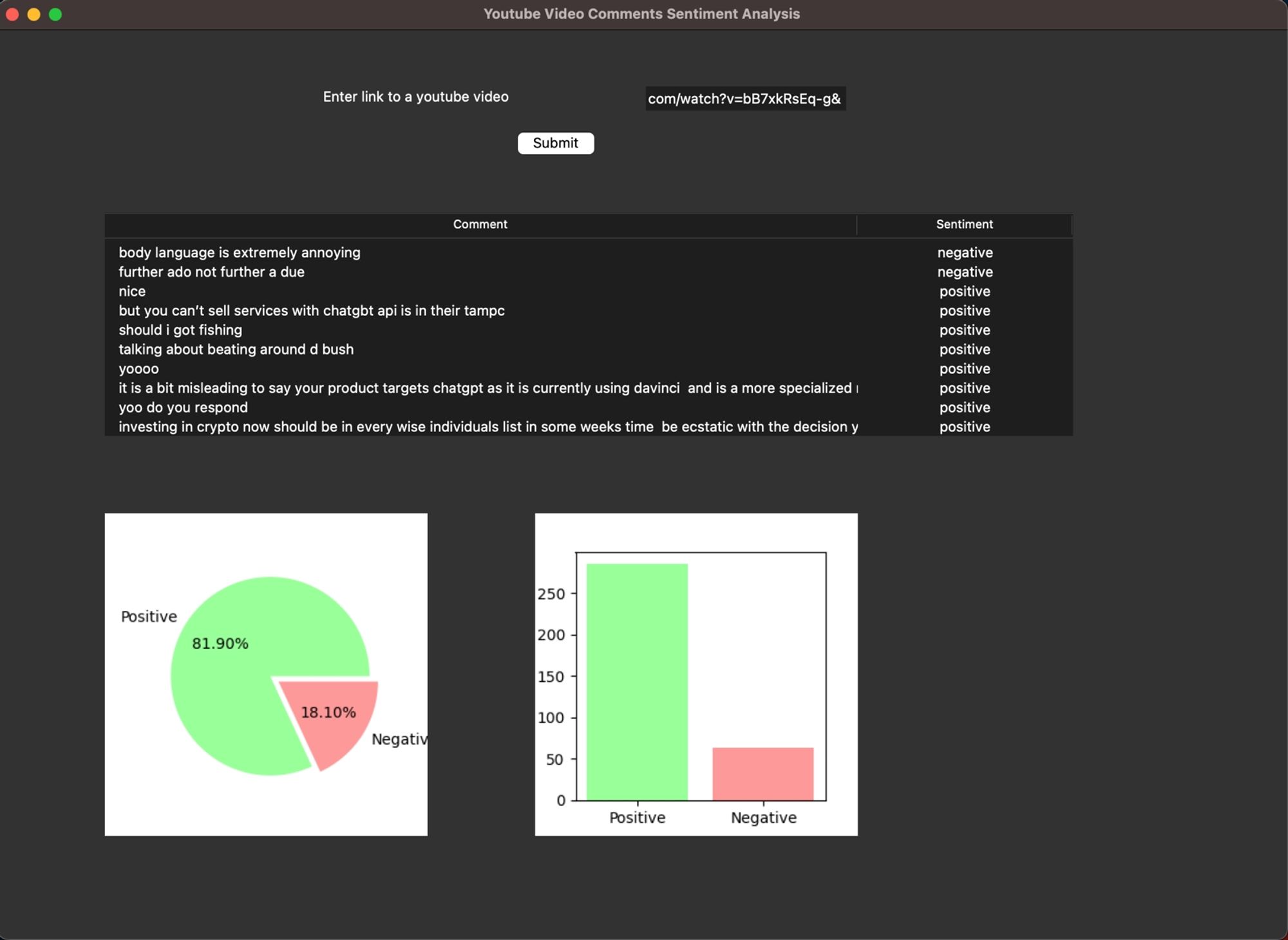Image resolution: width=1288 pixels, height=940 pixels.
Task: Click the YouTube link input field
Action: [744, 99]
